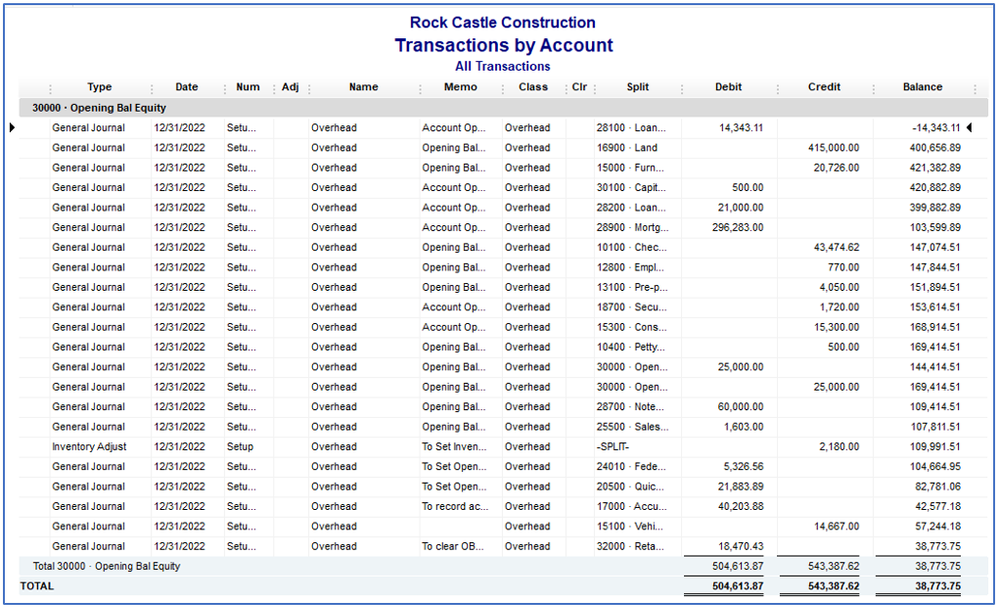Viewport: 999px width, 609px height.
Task: Select the 30100 · Capit... split cell
Action: point(631,188)
